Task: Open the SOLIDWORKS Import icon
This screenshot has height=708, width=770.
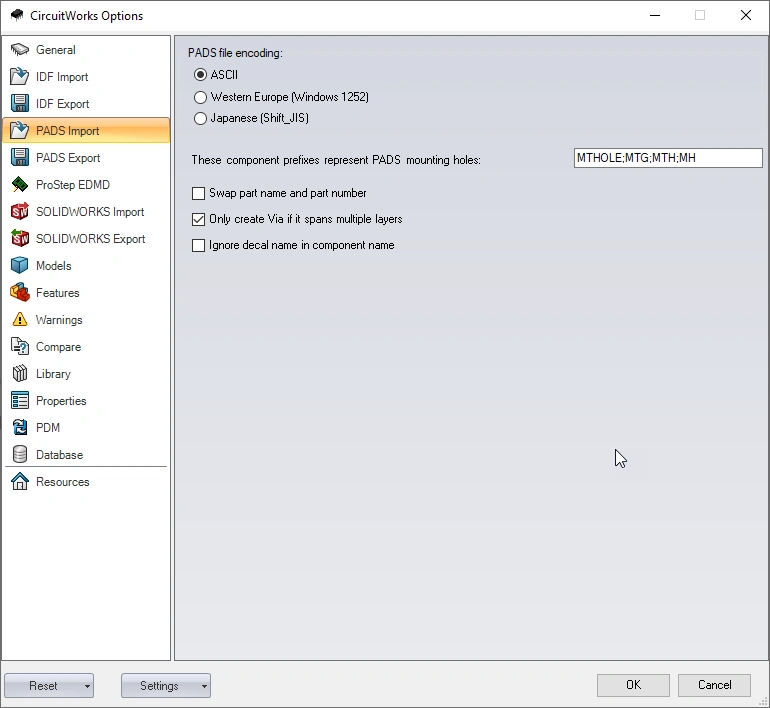Action: tap(20, 212)
